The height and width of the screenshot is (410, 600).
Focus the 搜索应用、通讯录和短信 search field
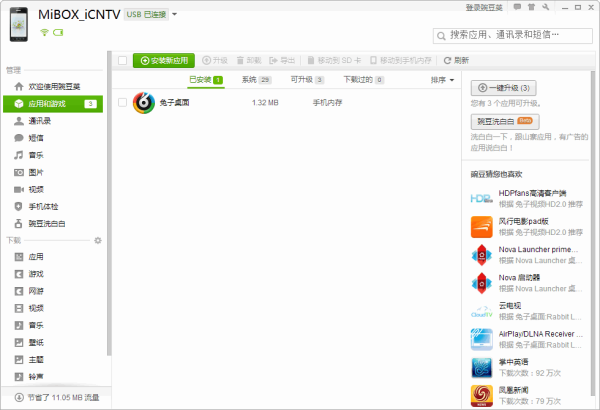click(513, 36)
